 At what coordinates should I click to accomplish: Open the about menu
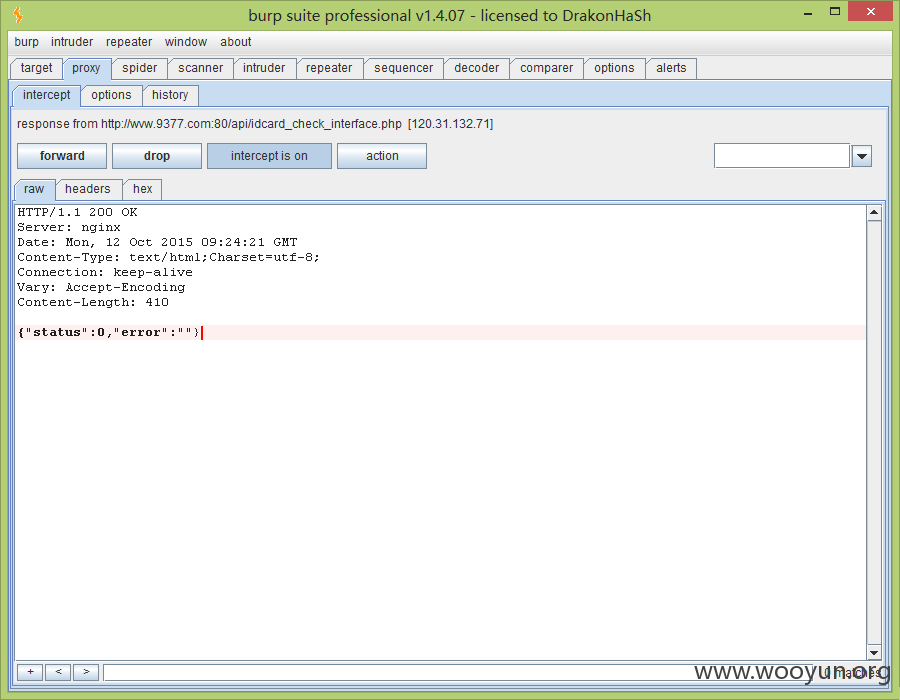(x=236, y=42)
